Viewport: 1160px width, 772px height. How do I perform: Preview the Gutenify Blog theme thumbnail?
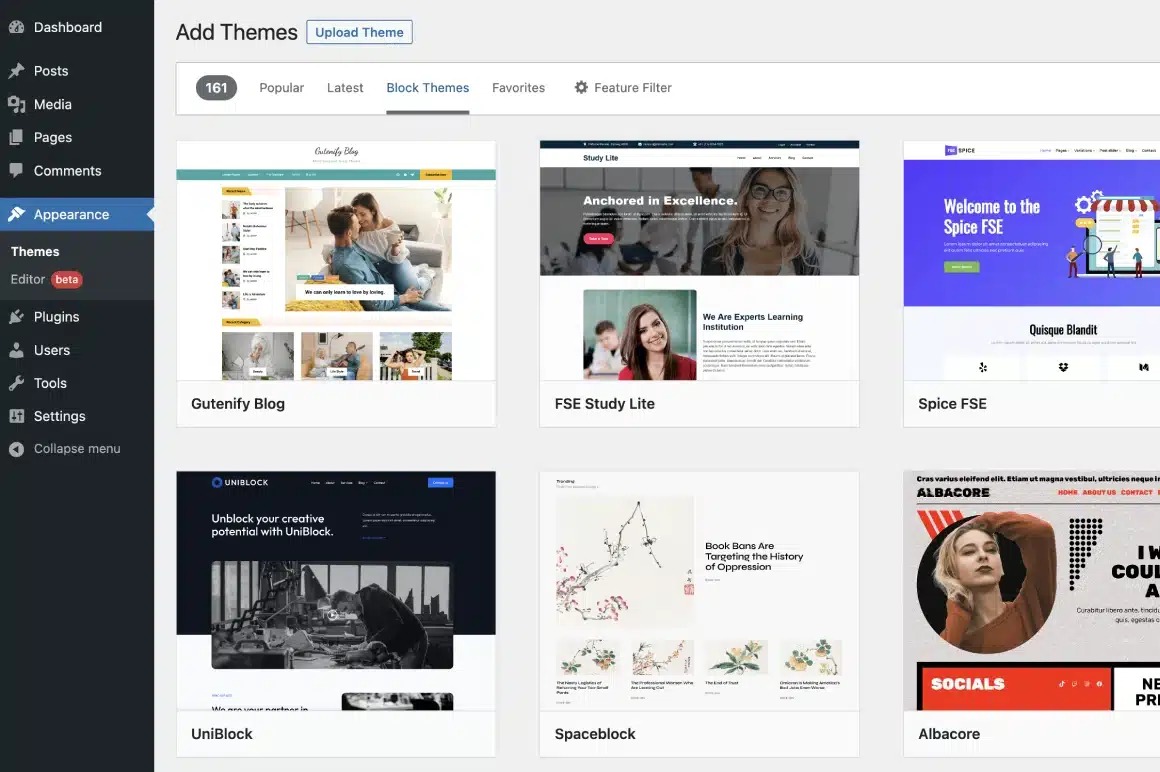(x=336, y=260)
